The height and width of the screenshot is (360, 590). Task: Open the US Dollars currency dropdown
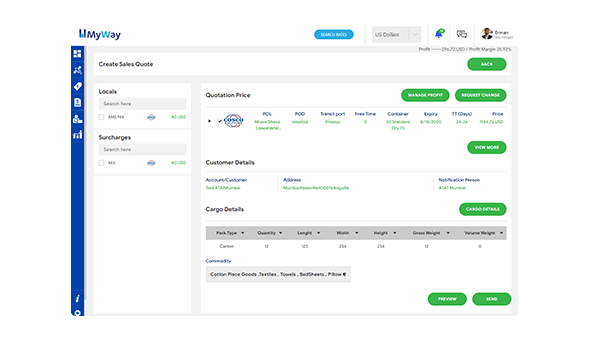[x=396, y=35]
